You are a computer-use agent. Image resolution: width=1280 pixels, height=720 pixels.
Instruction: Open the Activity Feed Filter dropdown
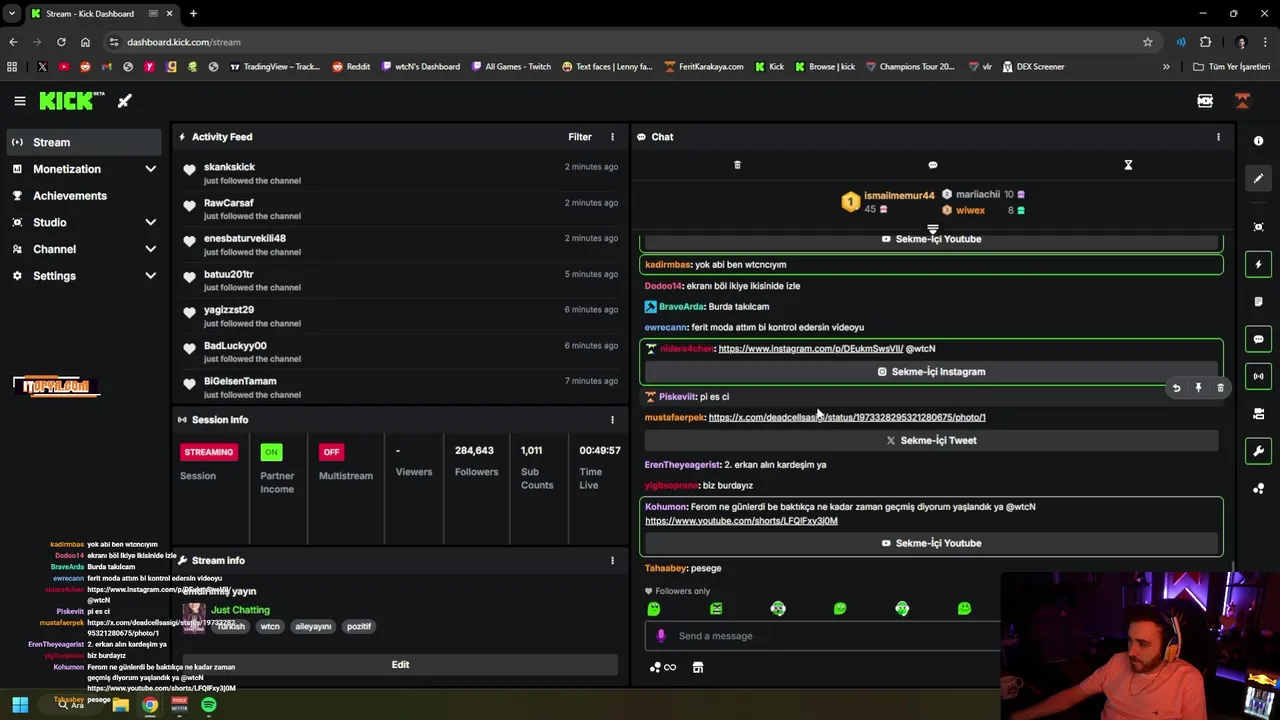(580, 137)
